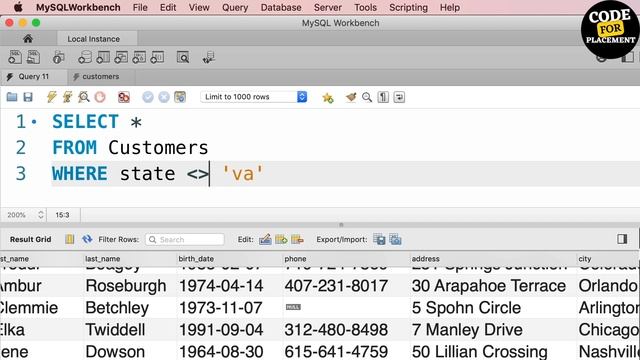Toggle continue-on-error red icon
The width and height of the screenshot is (640, 360).
(x=124, y=97)
